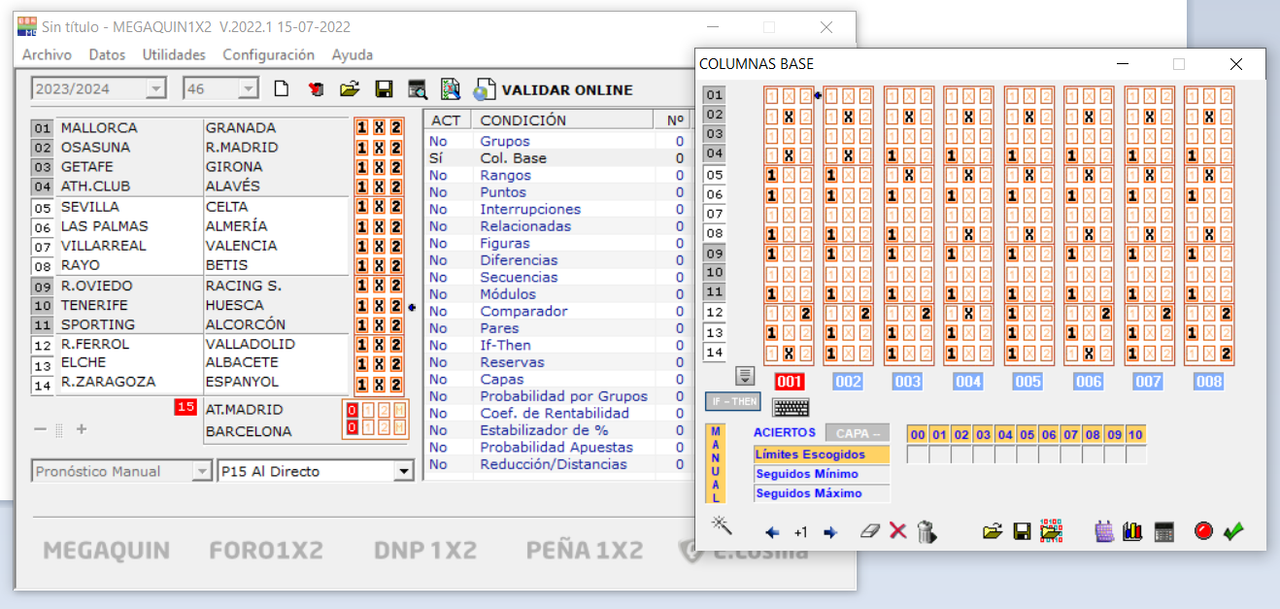The height and width of the screenshot is (609, 1280).
Task: Click the red X delete icon
Action: pos(898,531)
